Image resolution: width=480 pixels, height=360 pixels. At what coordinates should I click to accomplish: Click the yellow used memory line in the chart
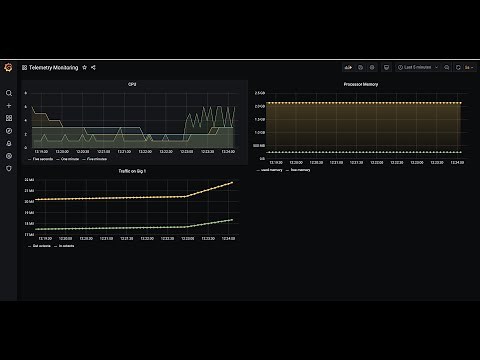[363, 103]
